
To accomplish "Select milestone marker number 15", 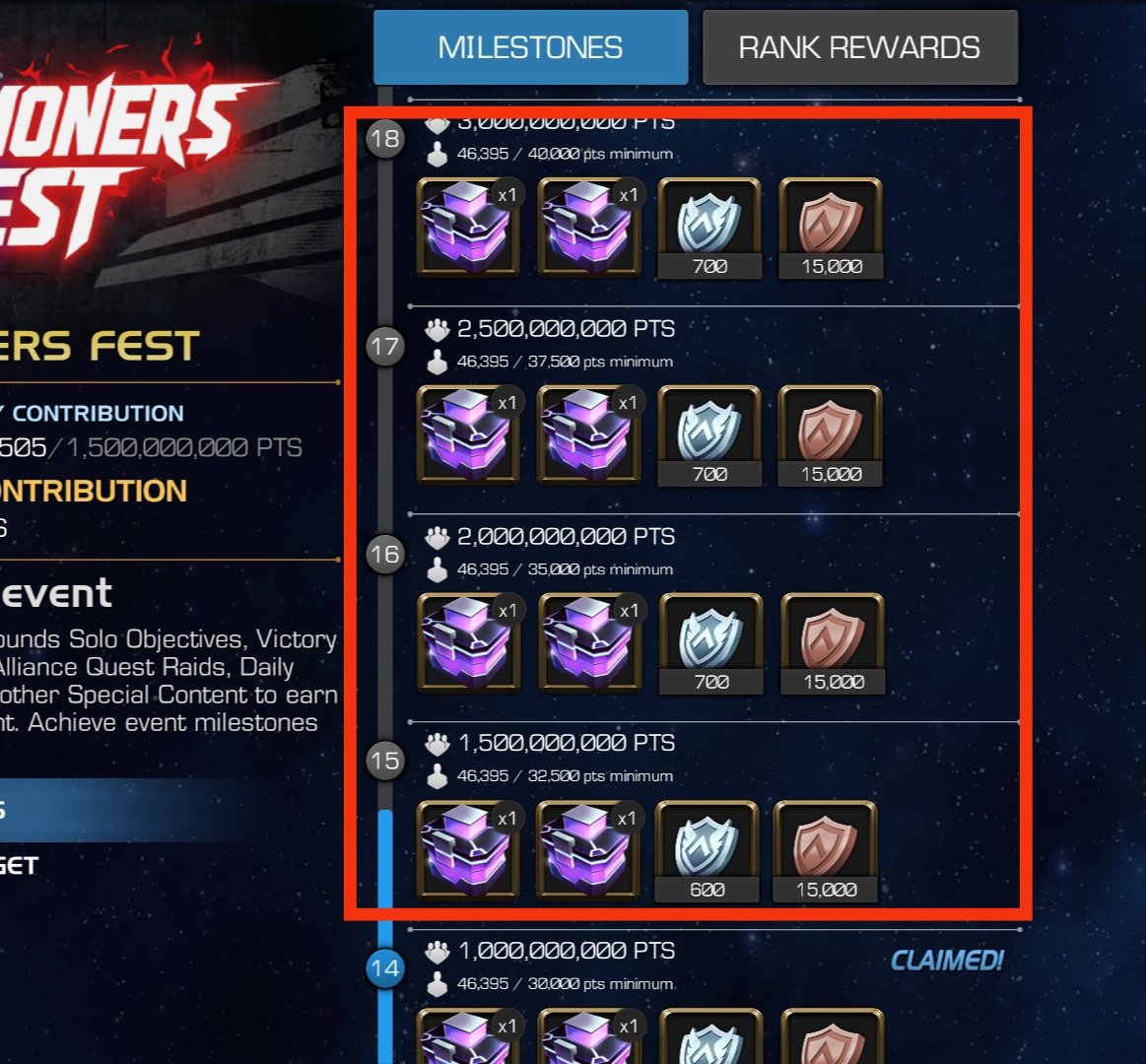I will tap(385, 761).
